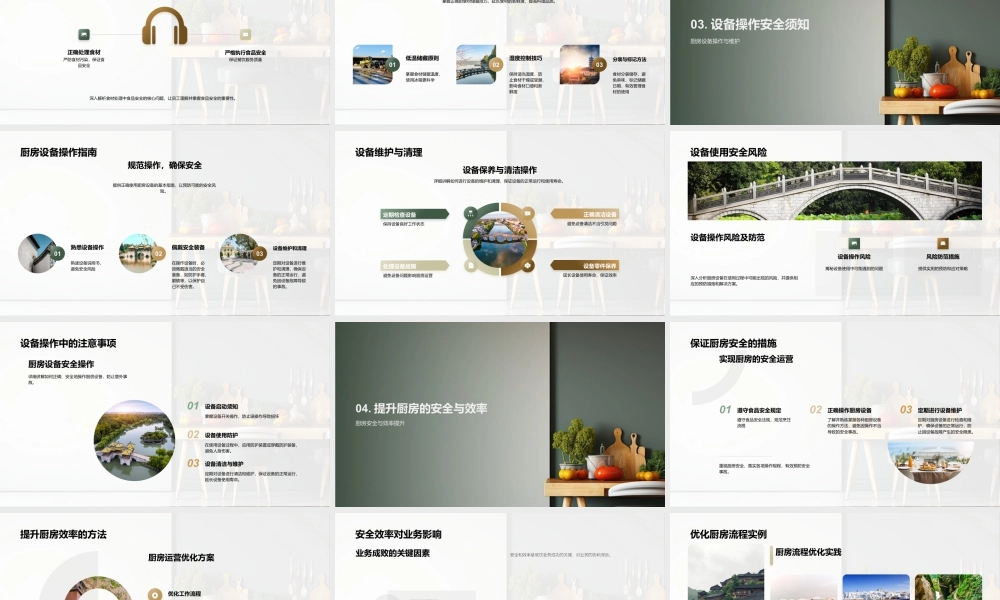Click the 01 badge beside 熟悉设备操作
1000x600 pixels.
click(57, 254)
